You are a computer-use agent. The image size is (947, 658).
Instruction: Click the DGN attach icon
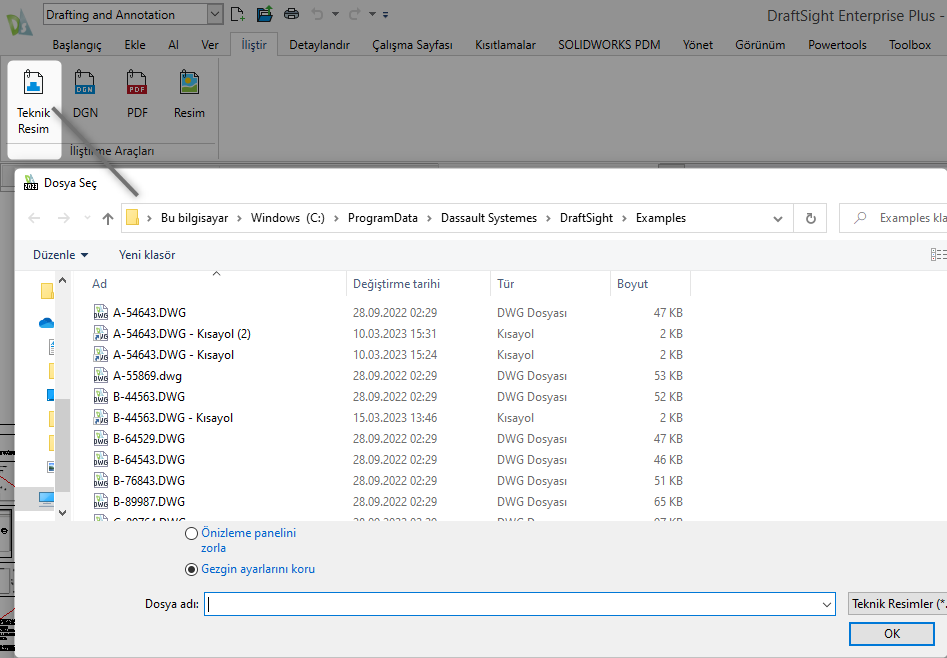point(85,83)
